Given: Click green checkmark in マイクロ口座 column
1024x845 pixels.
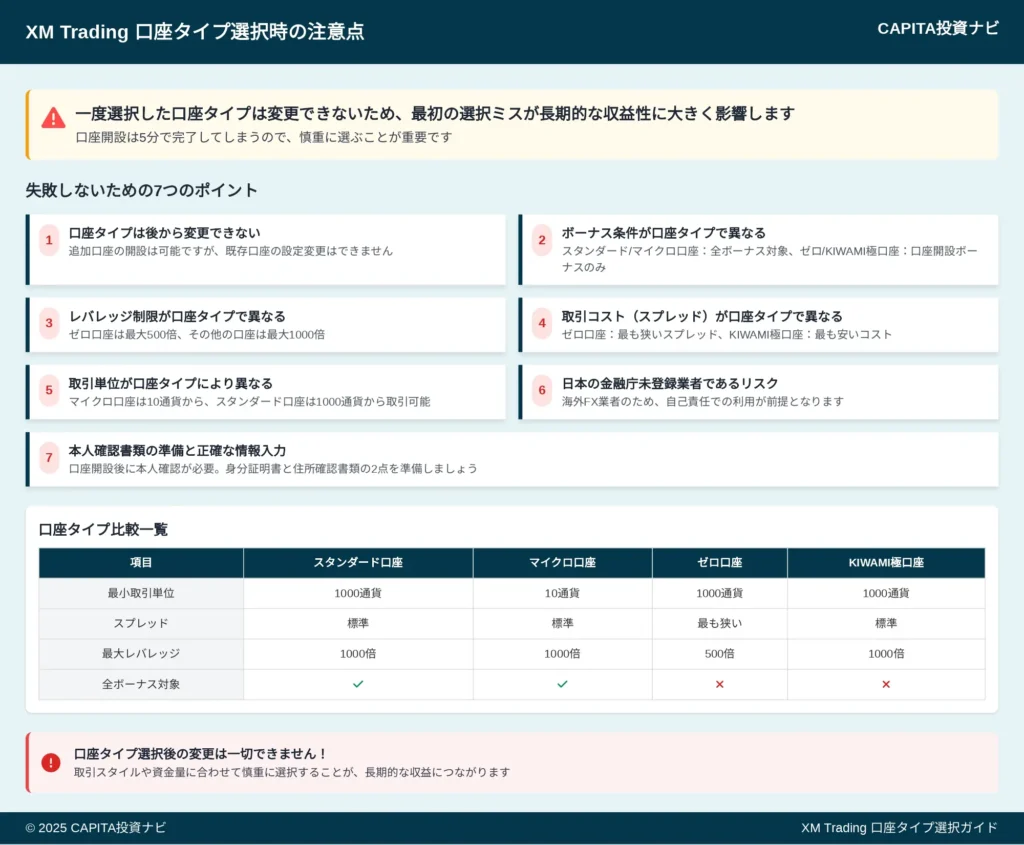Looking at the screenshot, I should [x=562, y=684].
